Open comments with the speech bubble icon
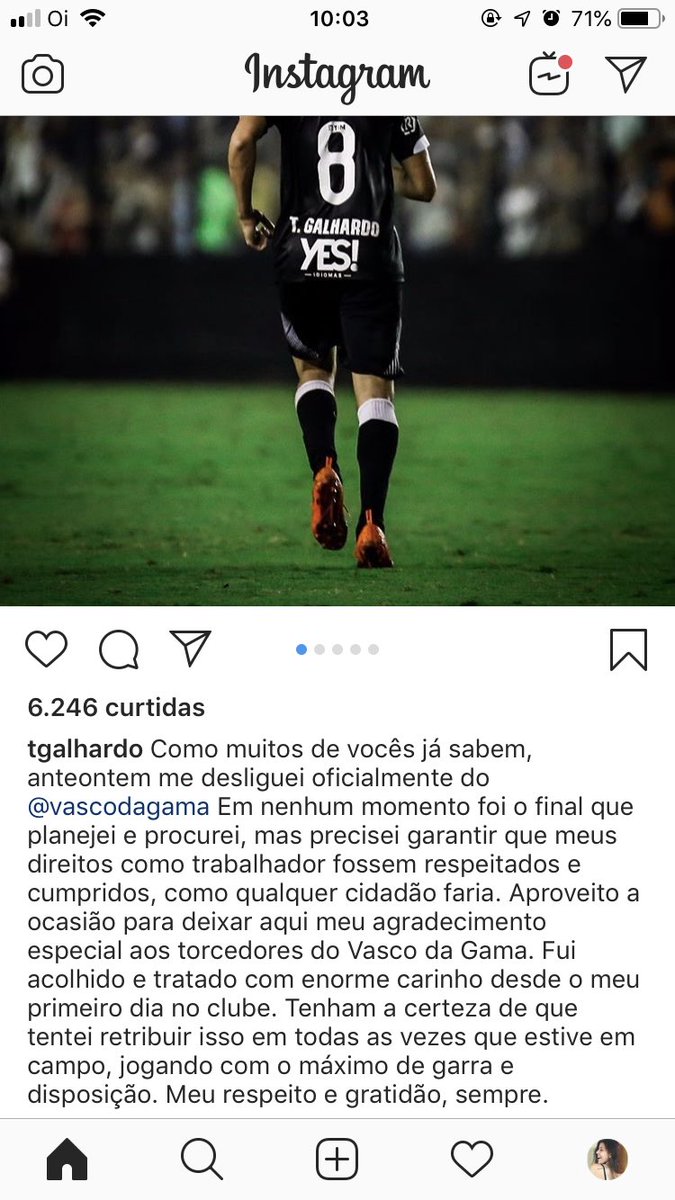675x1200 pixels. [119, 650]
